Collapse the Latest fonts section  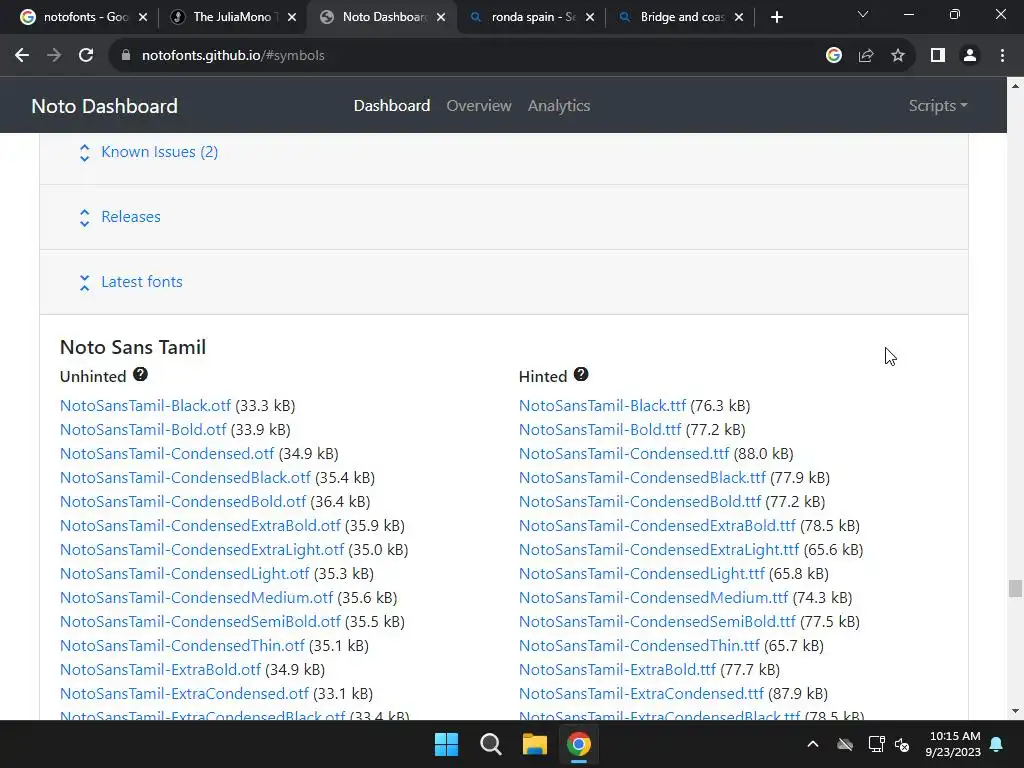click(142, 282)
